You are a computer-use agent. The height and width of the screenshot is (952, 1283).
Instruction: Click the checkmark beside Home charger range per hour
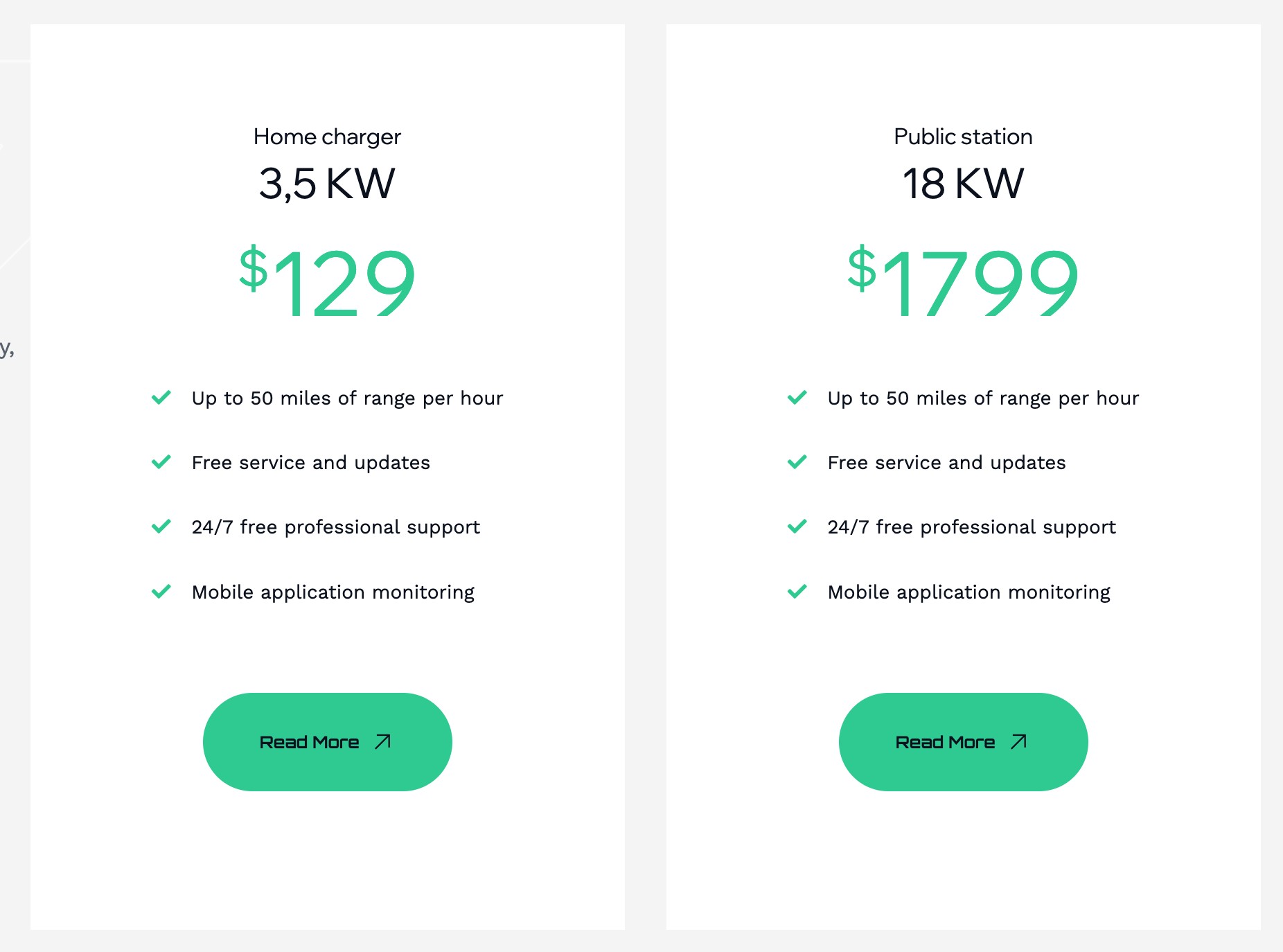click(x=161, y=397)
